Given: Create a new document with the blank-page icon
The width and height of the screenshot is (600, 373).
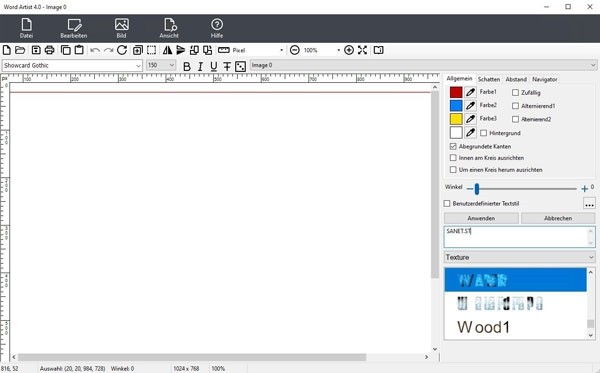Looking at the screenshot, I should pos(7,50).
